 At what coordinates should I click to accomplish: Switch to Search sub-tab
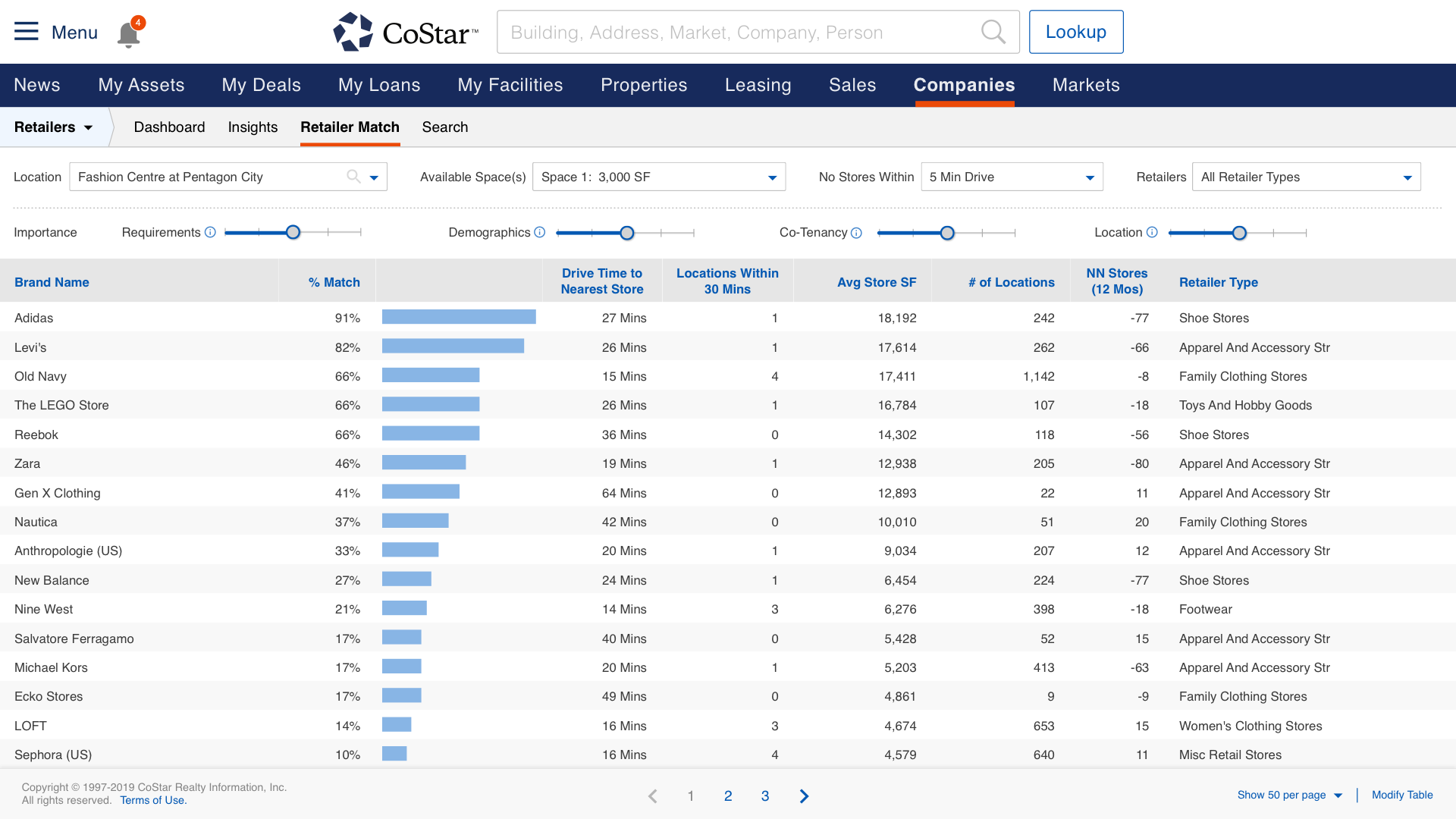pos(444,127)
